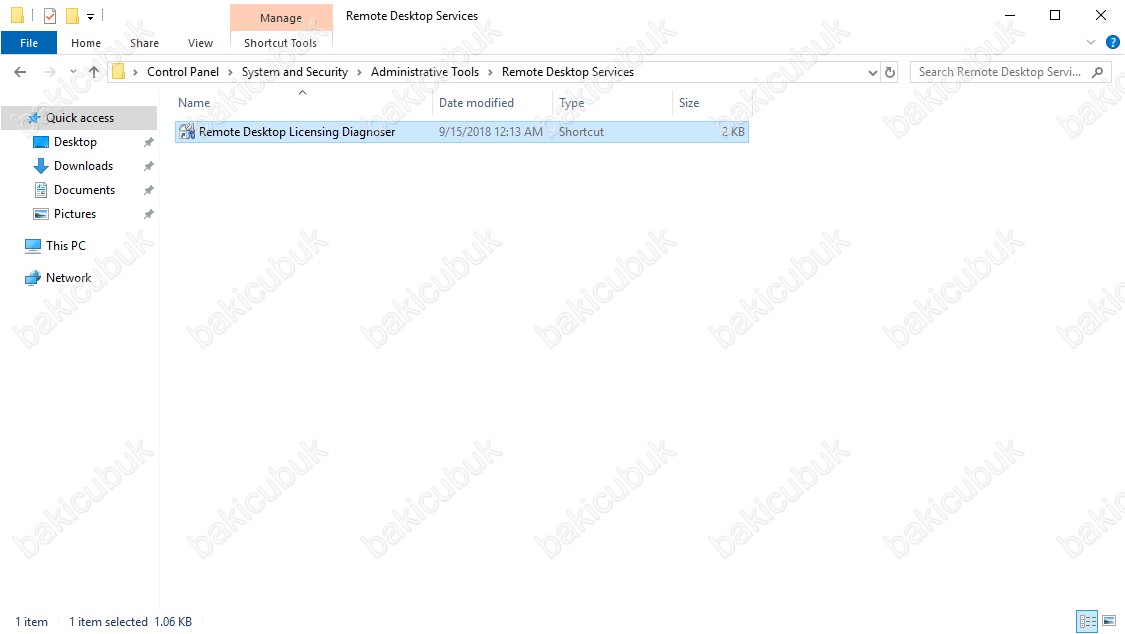The width and height of the screenshot is (1125, 634).
Task: Click the Remote Desktop Services breadcrumb
Action: (568, 72)
